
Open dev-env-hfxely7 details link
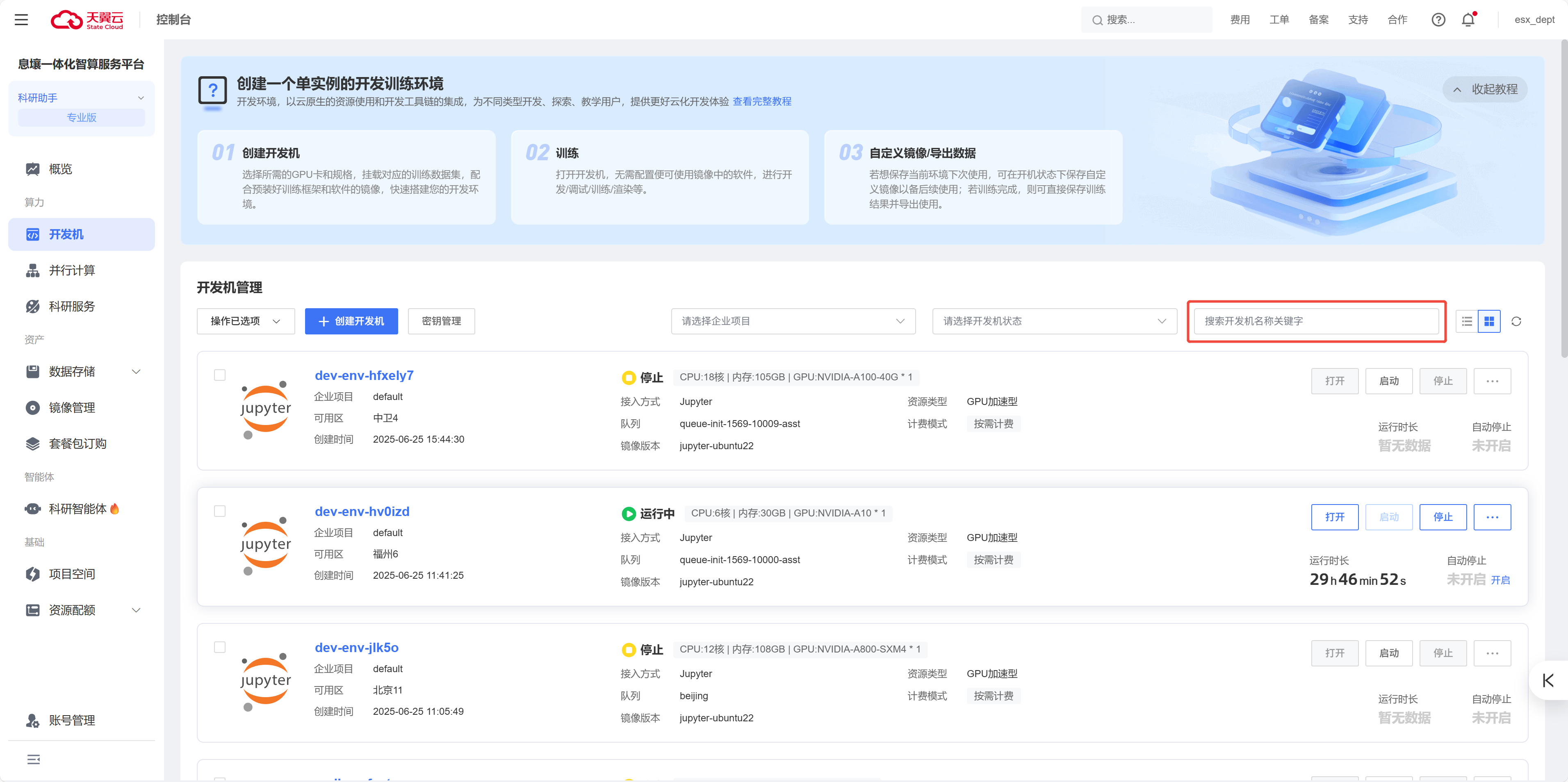pos(364,375)
